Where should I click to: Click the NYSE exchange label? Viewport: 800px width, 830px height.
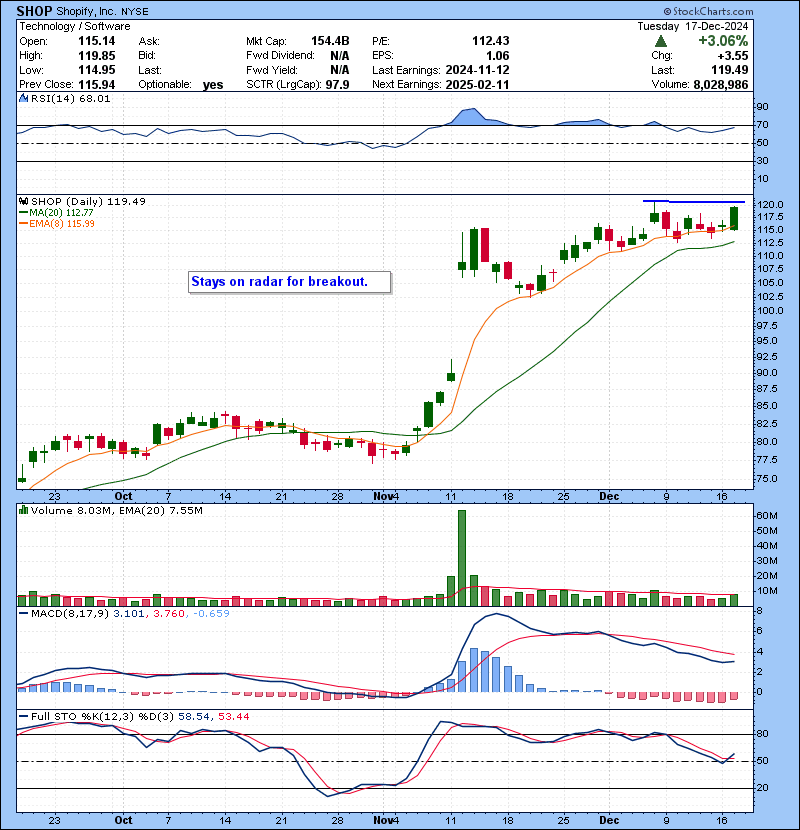(x=135, y=11)
